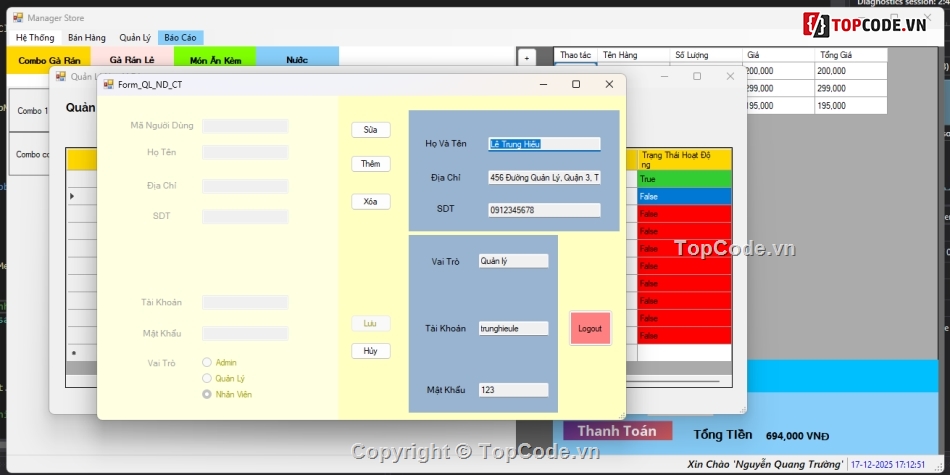950x475 pixels.
Task: Minimize the Form_QL_ND_CT window
Action: click(543, 84)
